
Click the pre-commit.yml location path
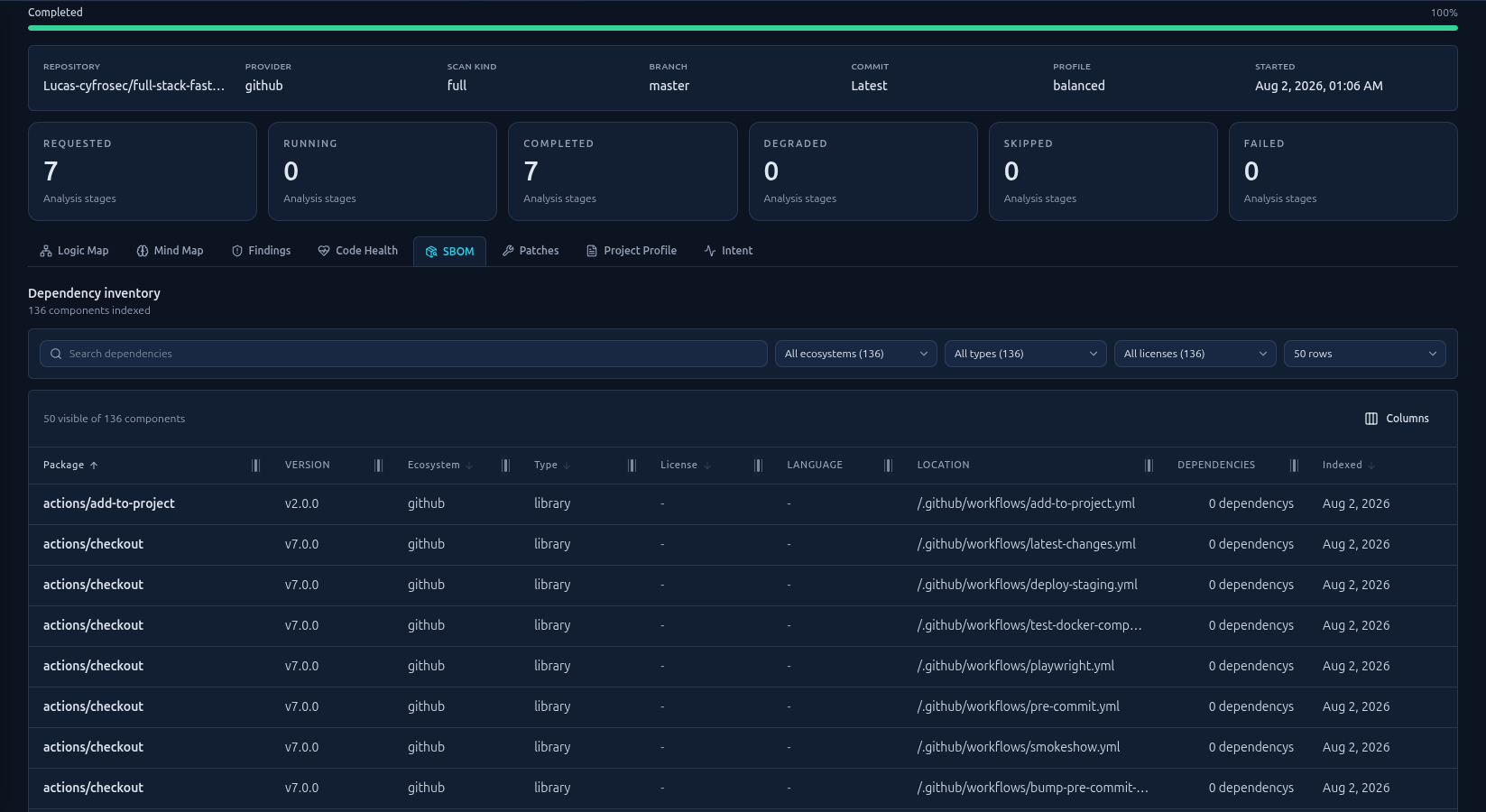pyautogui.click(x=1019, y=706)
